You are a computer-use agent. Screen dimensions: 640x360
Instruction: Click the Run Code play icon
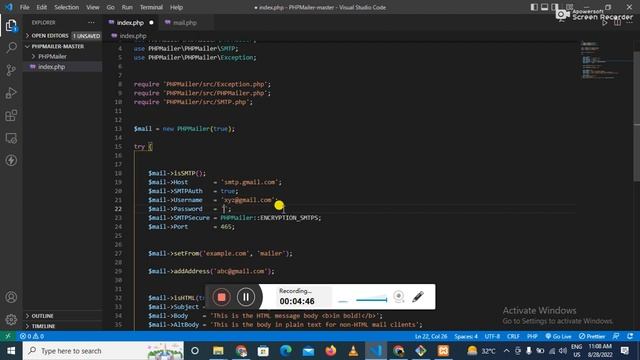[605, 23]
